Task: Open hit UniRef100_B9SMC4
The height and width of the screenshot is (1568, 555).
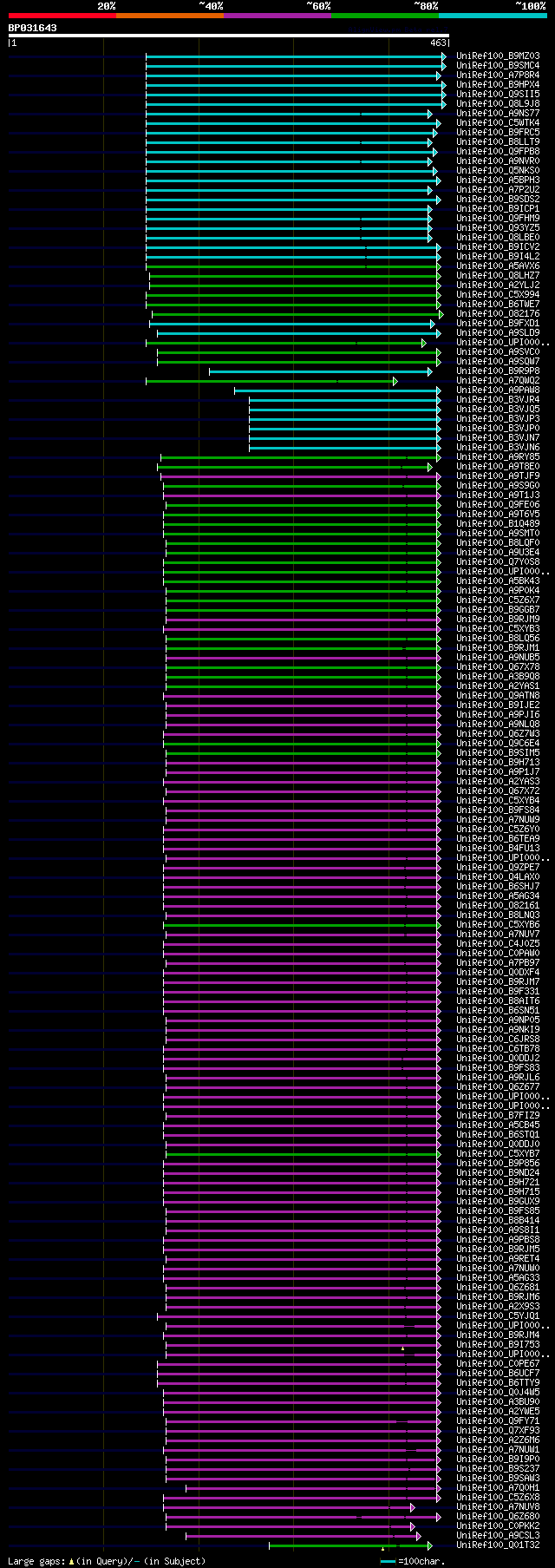Action: (x=498, y=65)
